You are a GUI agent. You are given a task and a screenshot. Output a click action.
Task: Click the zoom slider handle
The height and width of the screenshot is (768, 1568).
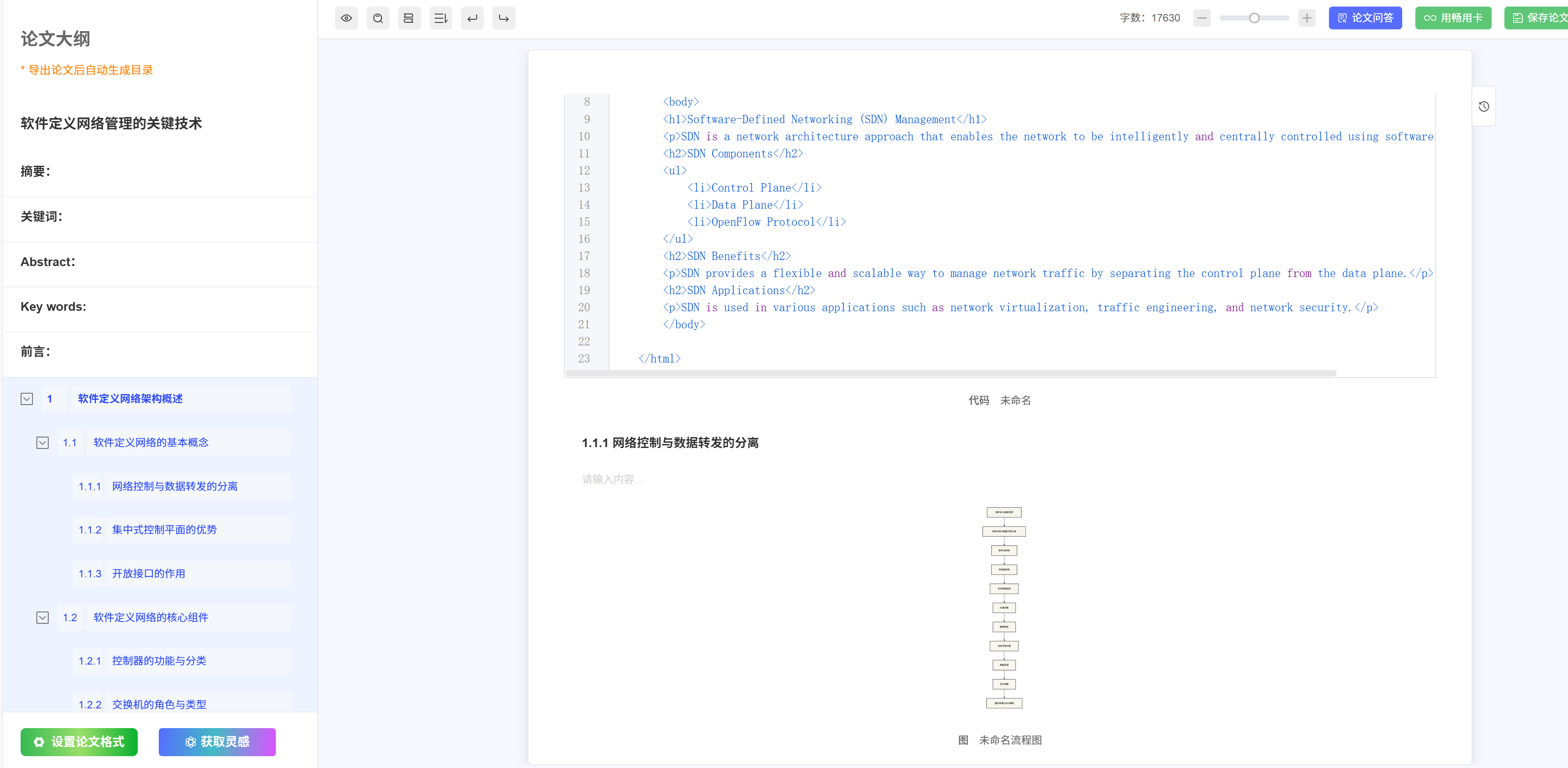coord(1254,18)
